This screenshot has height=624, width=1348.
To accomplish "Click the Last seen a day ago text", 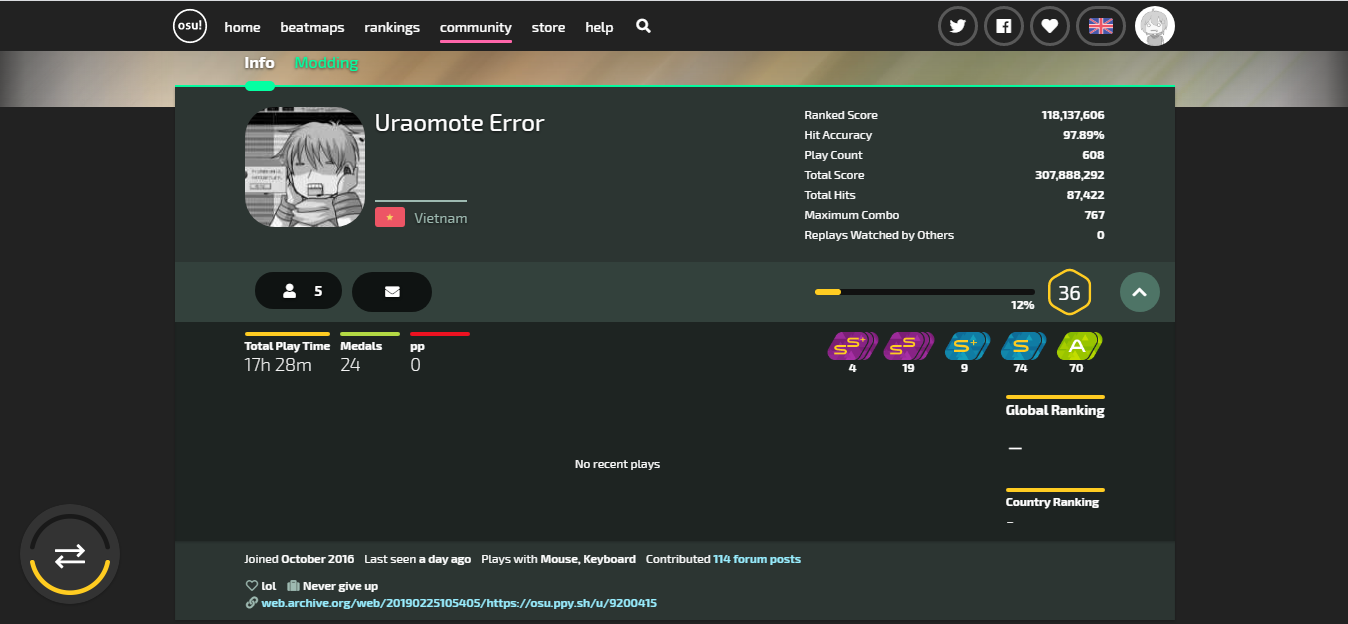I will (417, 559).
